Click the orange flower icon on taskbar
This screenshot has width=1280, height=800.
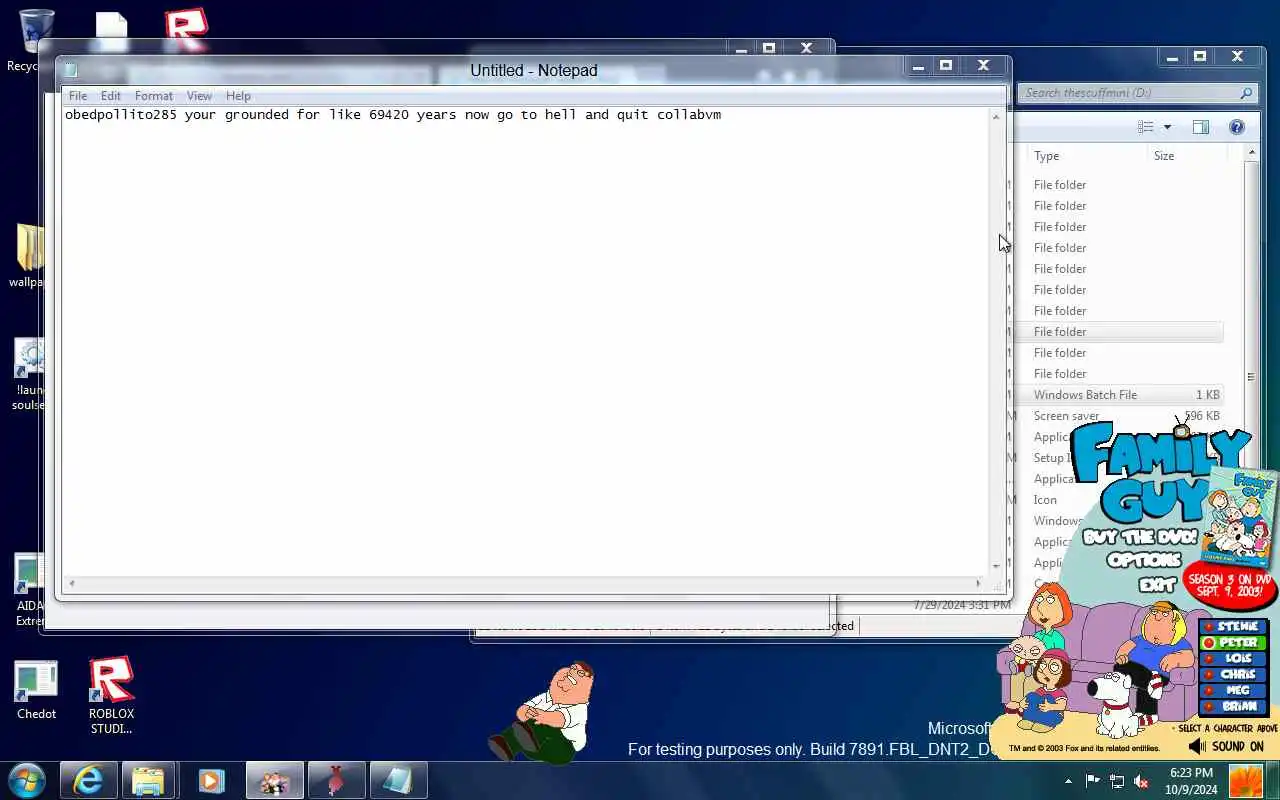pyautogui.click(x=1245, y=781)
